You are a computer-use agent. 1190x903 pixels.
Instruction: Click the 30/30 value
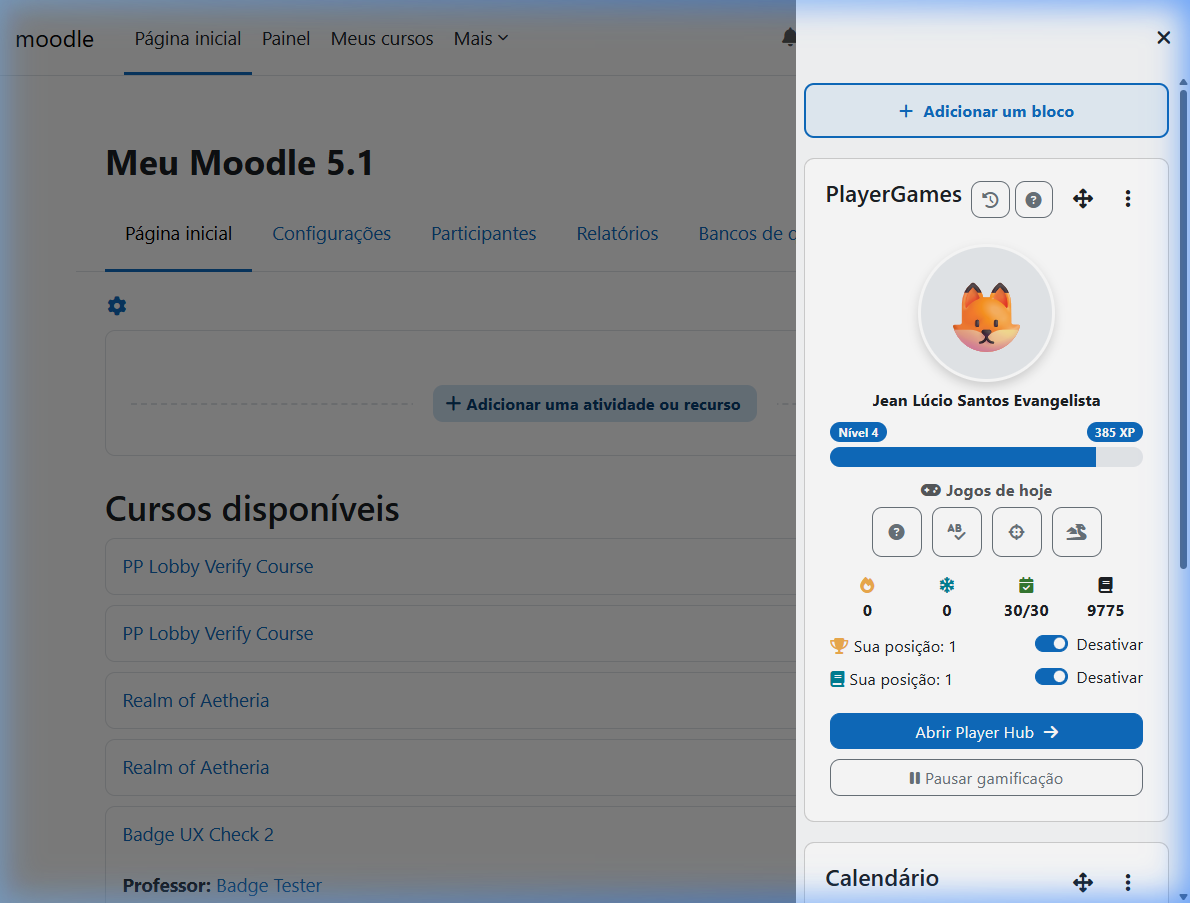pyautogui.click(x=1026, y=611)
